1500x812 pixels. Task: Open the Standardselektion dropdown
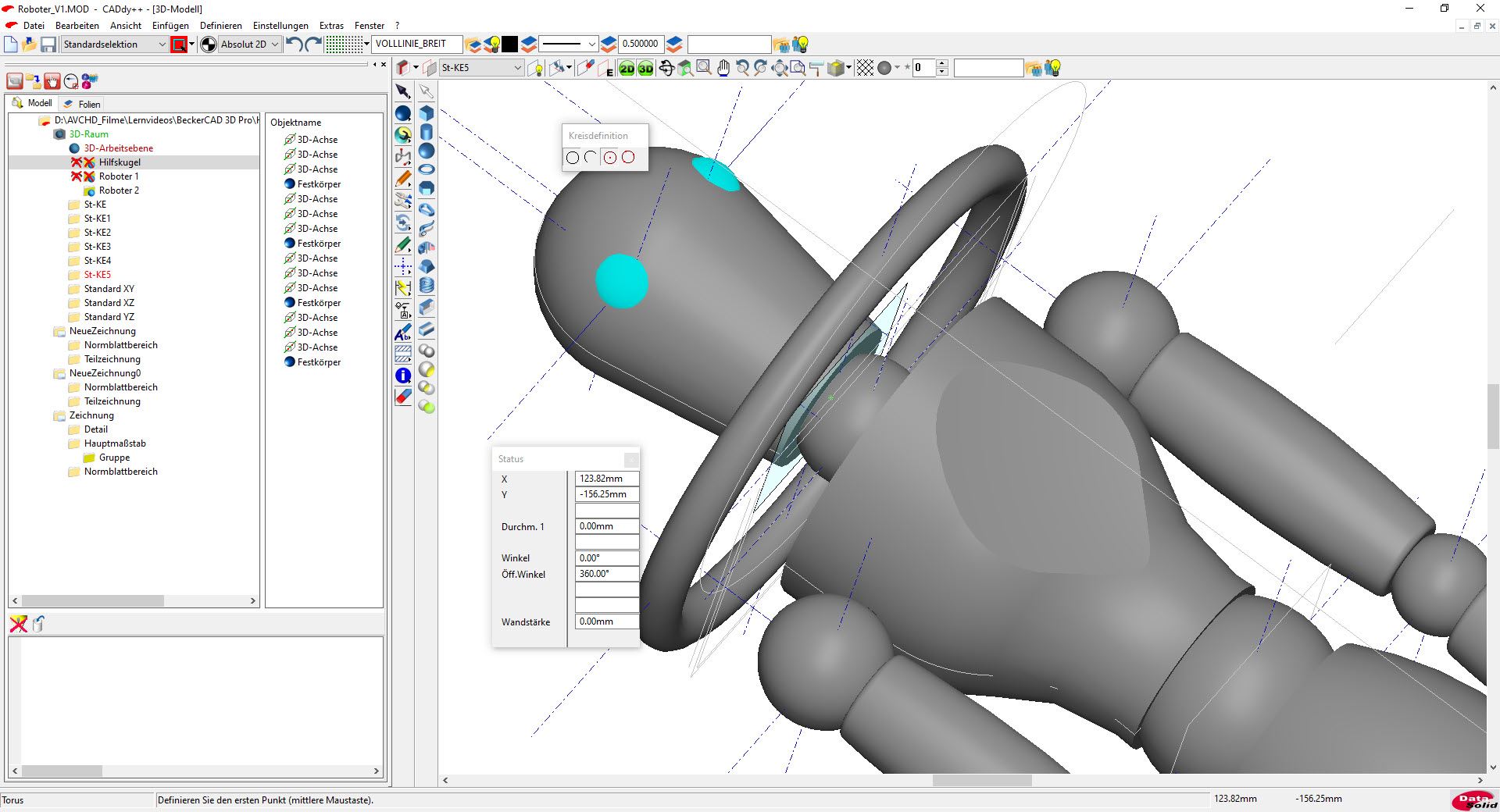point(162,45)
